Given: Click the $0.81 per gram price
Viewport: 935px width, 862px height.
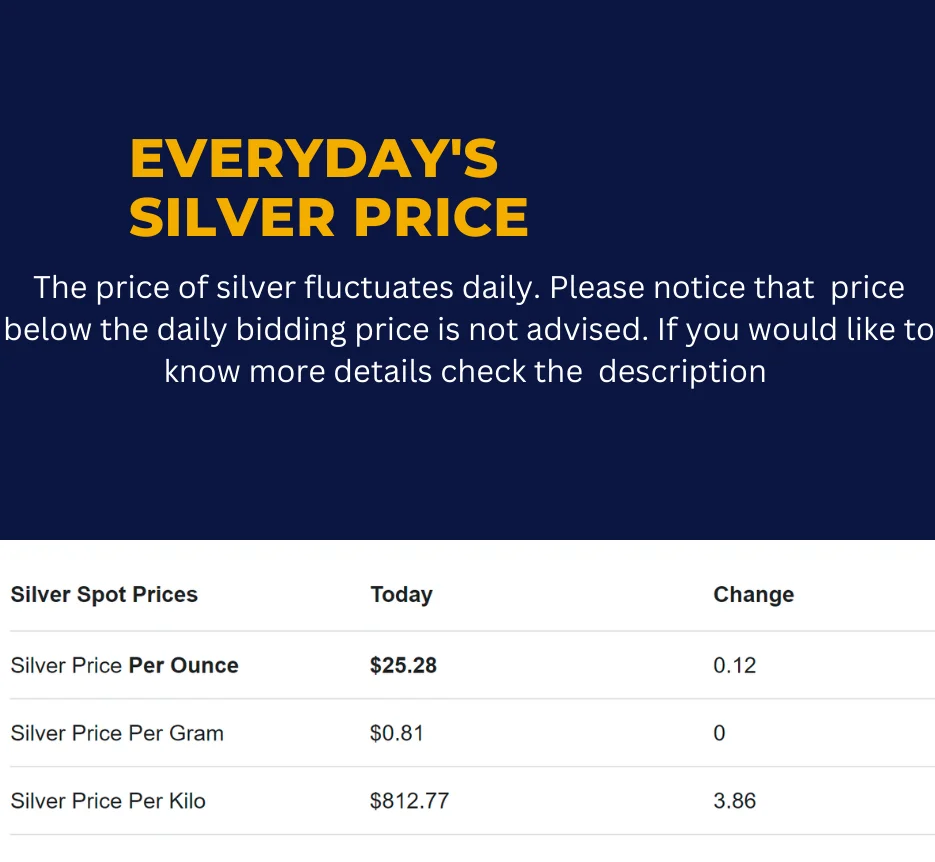Looking at the screenshot, I should coord(397,733).
